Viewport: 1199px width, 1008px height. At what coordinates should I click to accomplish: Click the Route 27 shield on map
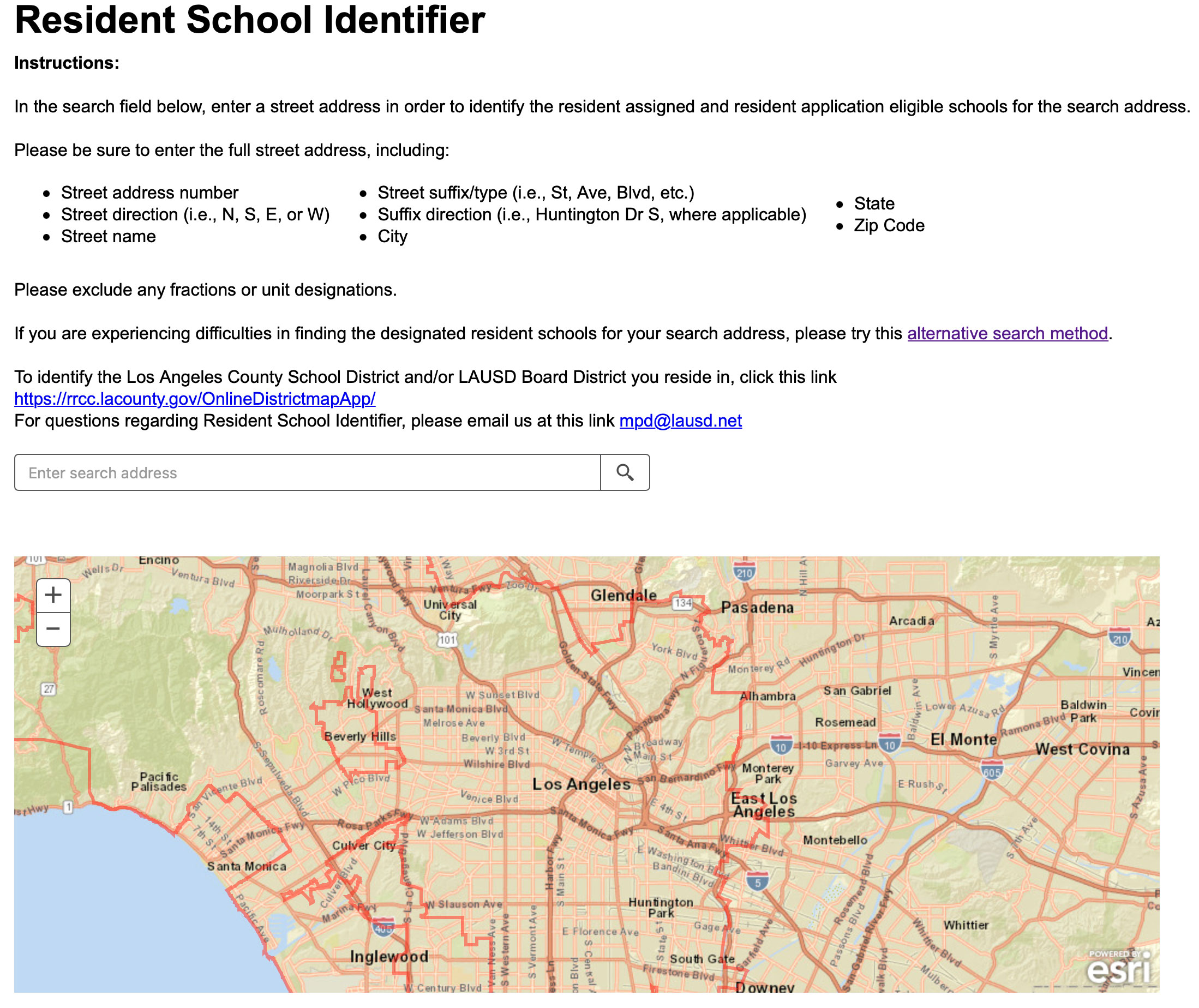[49, 689]
